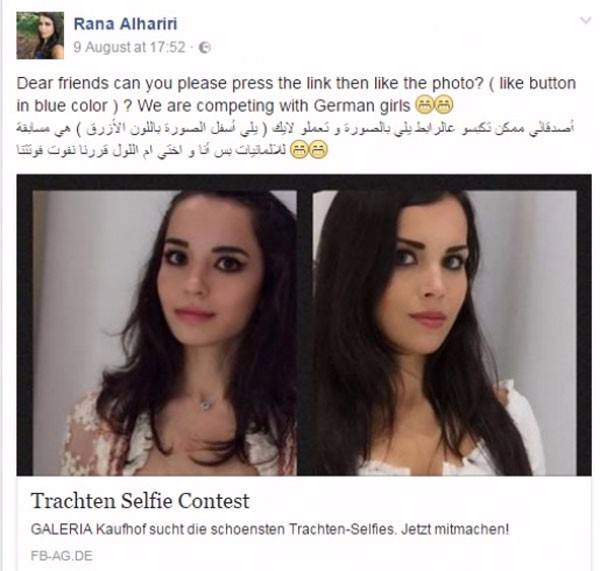Open the 9 August at 17:52 timestamp
The height and width of the screenshot is (571, 600).
[x=129, y=47]
